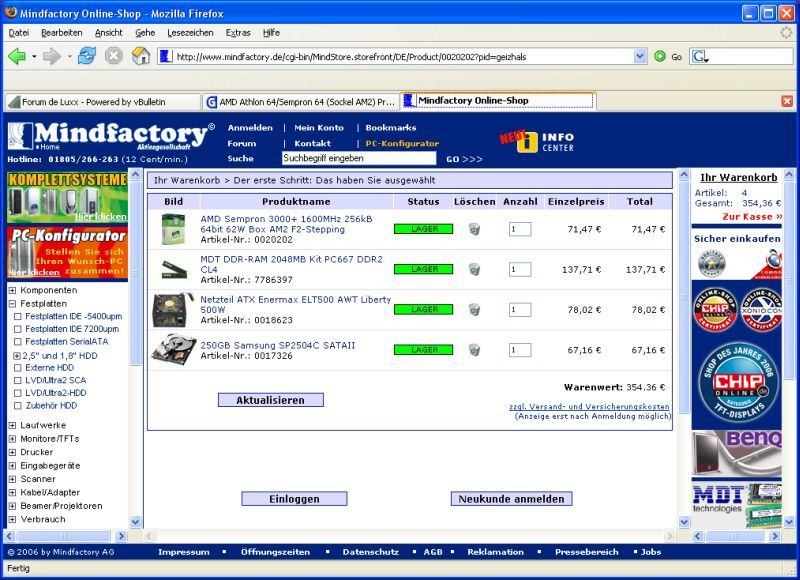Click the Suchbegriff eingeben search field
This screenshot has height=580, width=800.
click(359, 158)
